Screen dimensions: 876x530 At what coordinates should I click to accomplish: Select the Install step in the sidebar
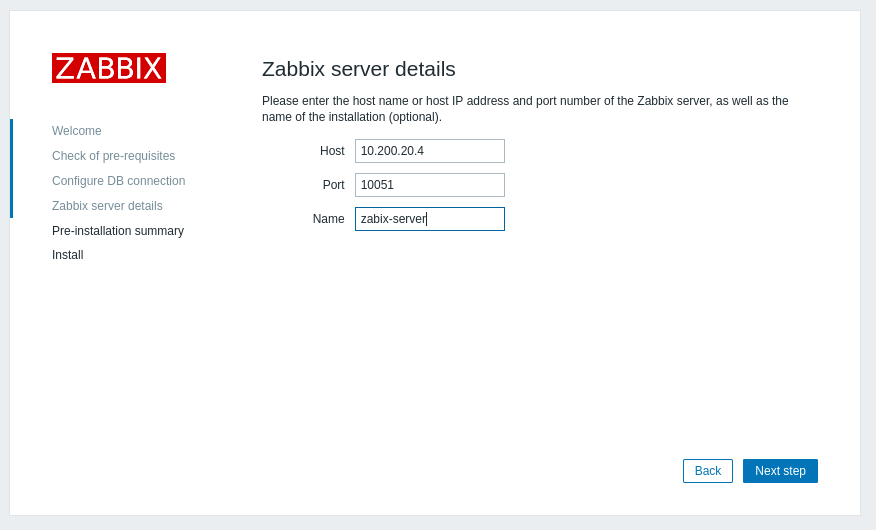[67, 255]
